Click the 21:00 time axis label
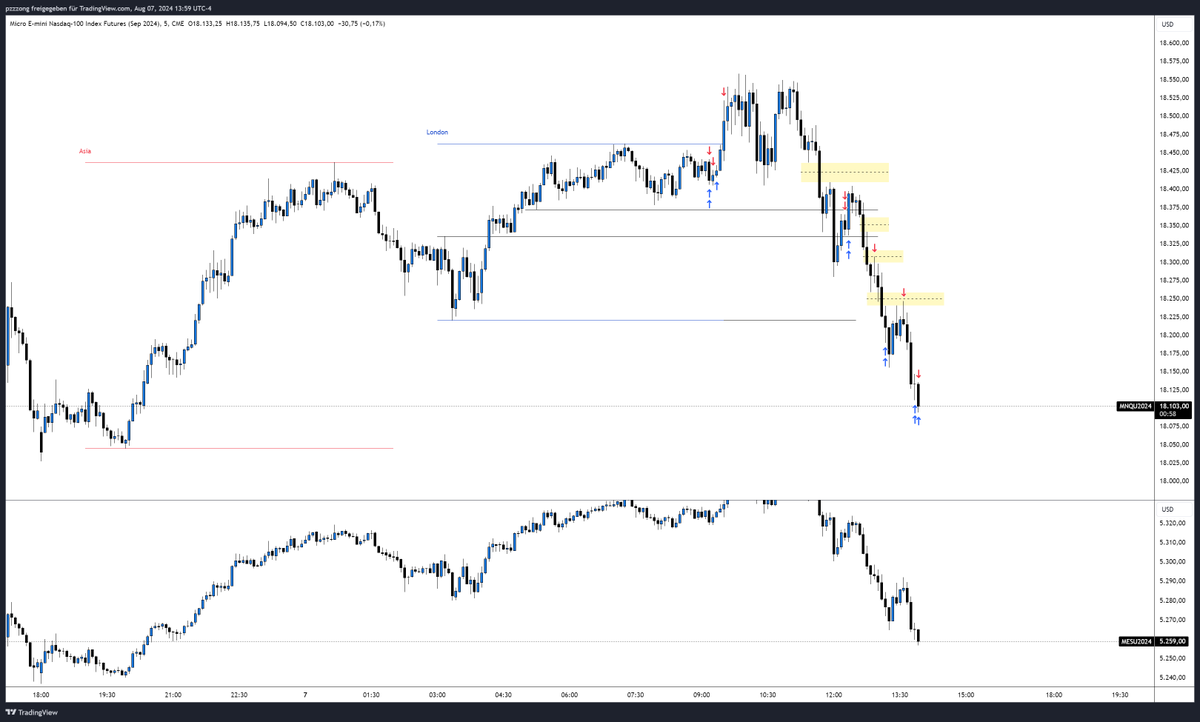The width and height of the screenshot is (1200, 722). [172, 694]
